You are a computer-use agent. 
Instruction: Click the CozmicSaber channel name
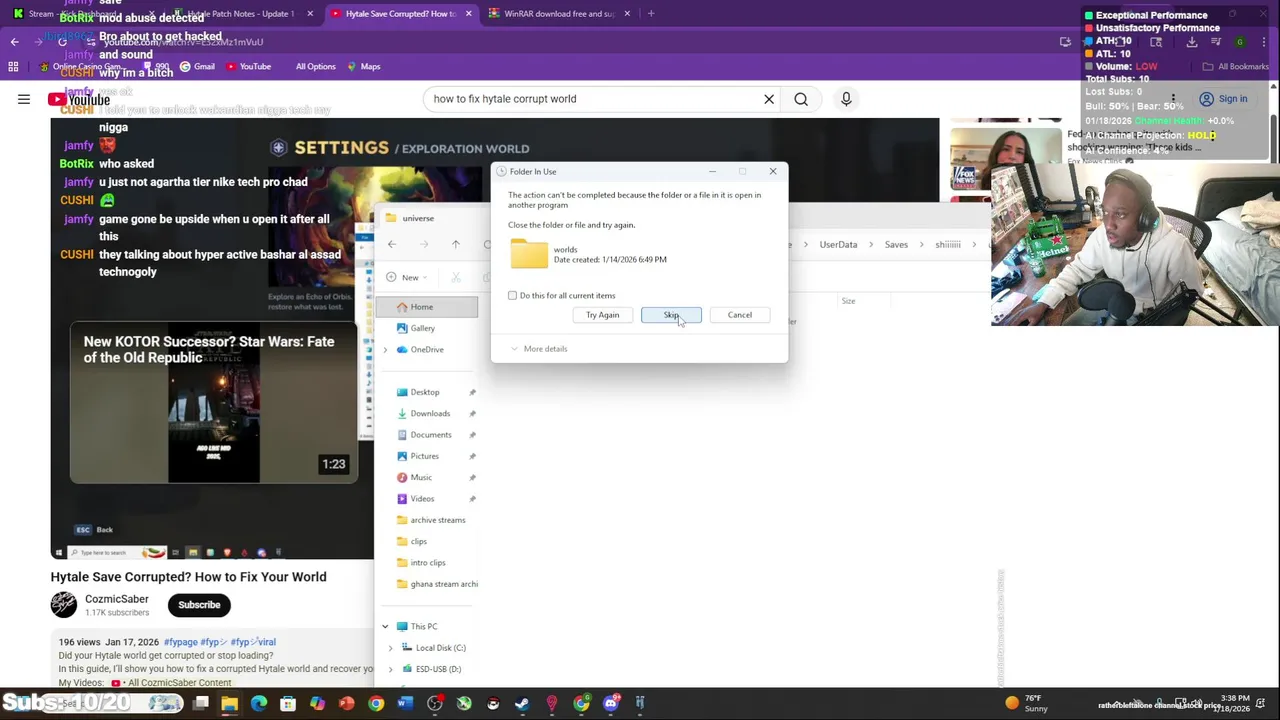tap(117, 599)
